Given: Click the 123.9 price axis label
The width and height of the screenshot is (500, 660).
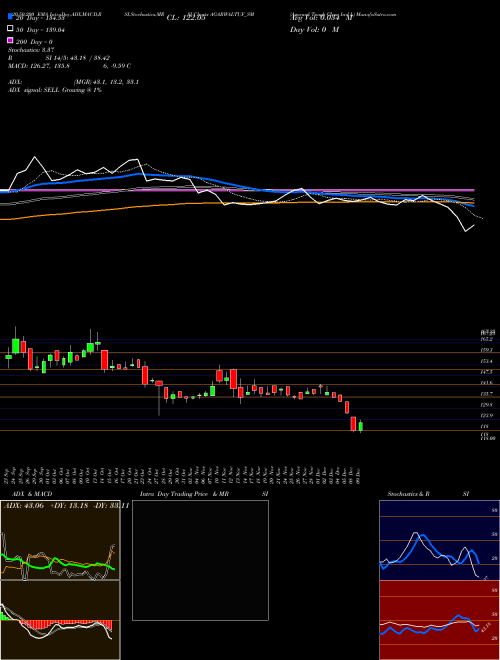Looking at the screenshot, I should (487, 416).
